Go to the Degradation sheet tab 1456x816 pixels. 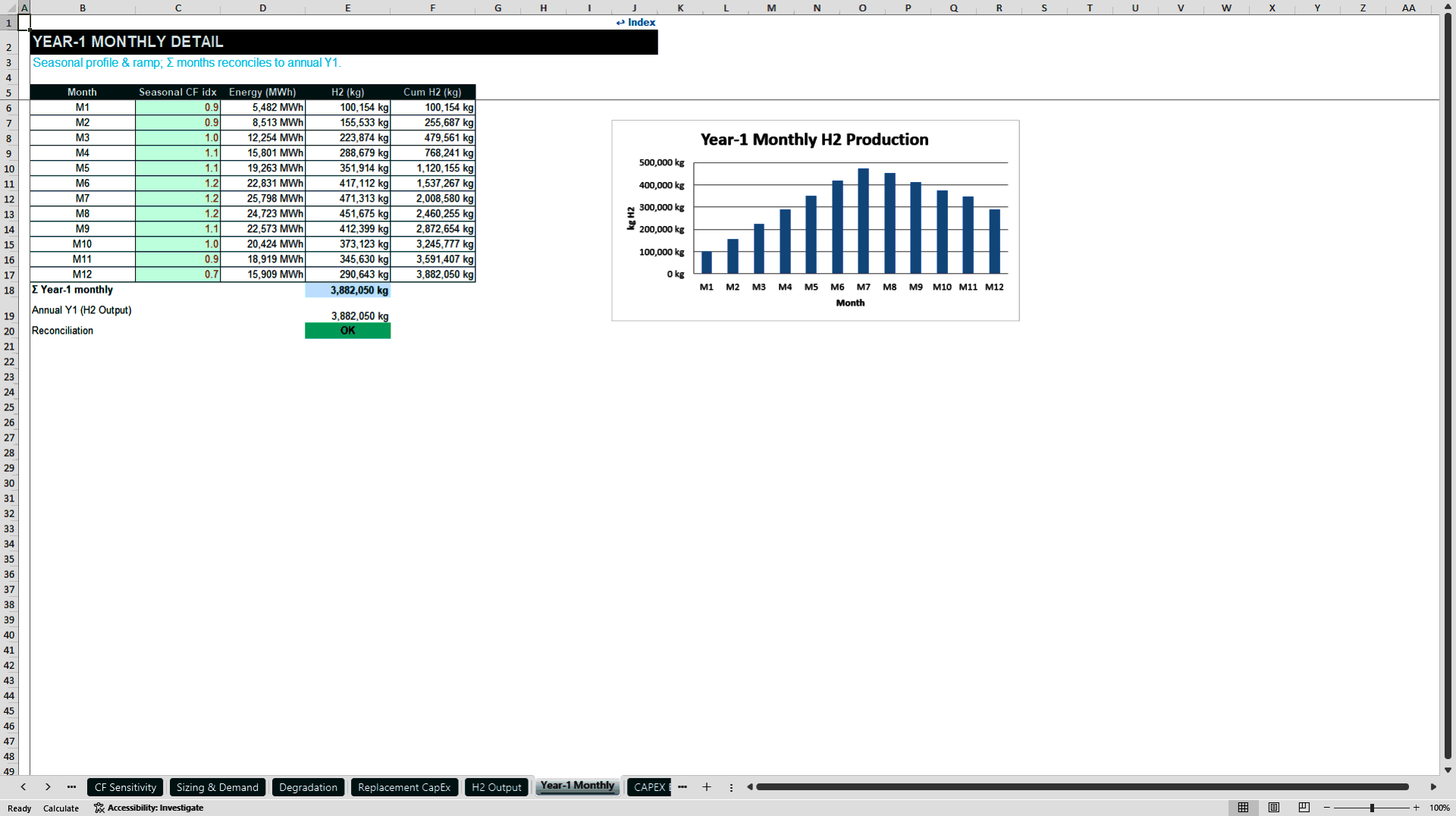tap(308, 787)
